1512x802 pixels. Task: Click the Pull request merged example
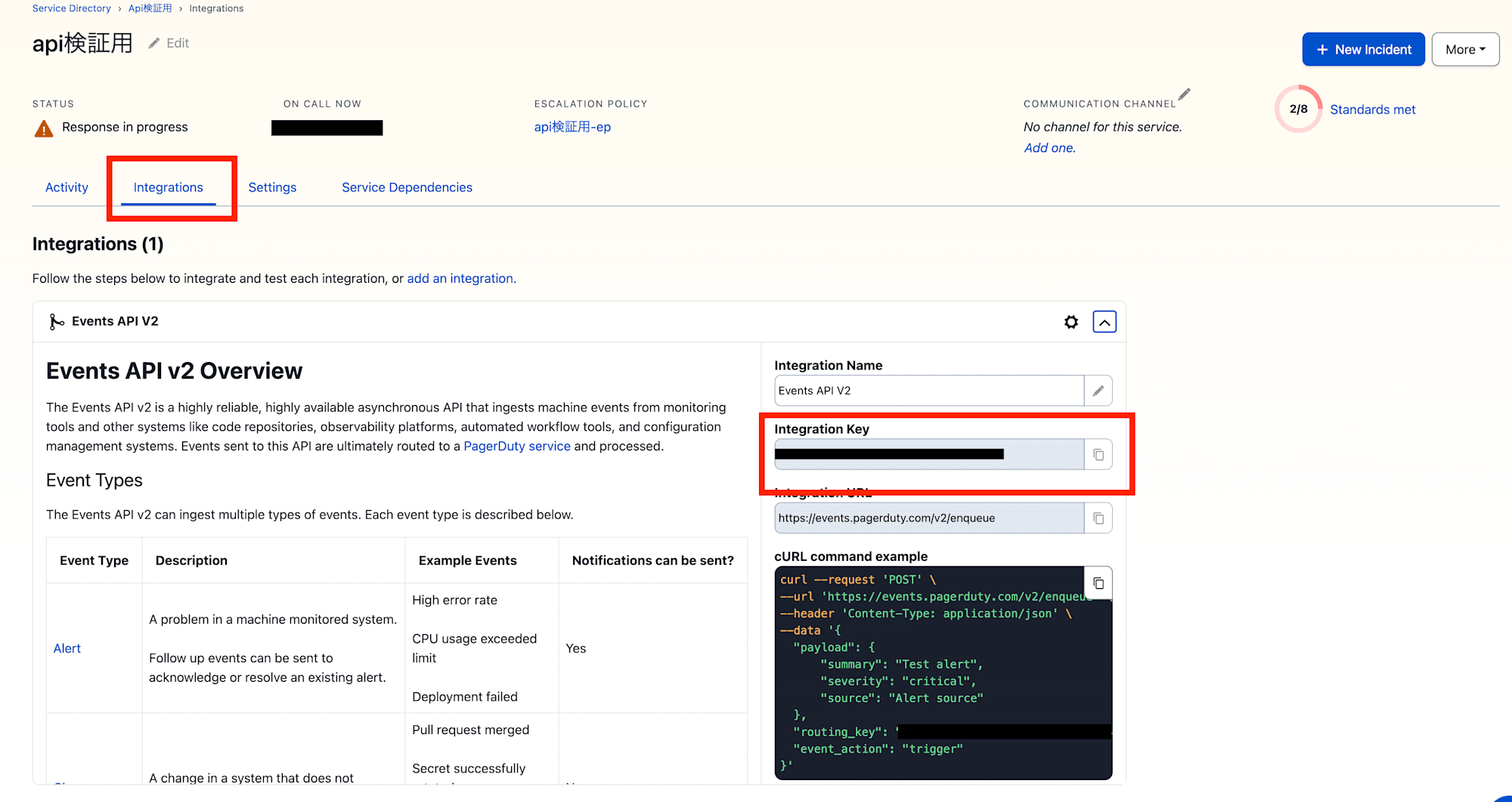coord(470,730)
